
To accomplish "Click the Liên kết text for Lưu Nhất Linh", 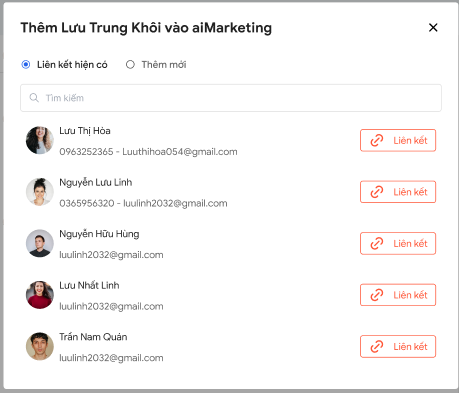I will [410, 295].
